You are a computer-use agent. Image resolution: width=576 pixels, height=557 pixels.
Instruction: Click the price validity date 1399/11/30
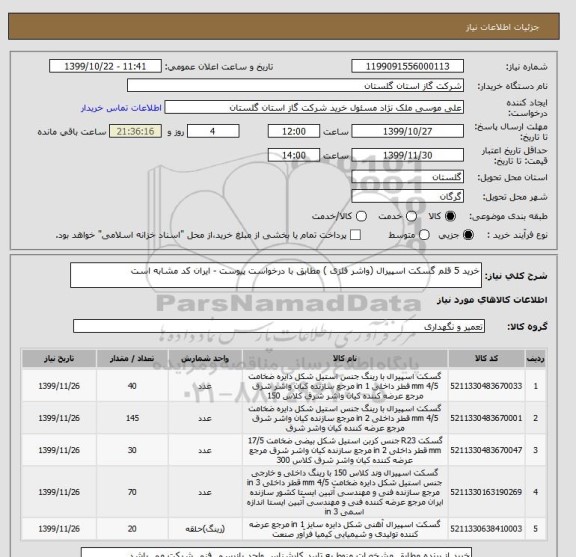point(407,155)
